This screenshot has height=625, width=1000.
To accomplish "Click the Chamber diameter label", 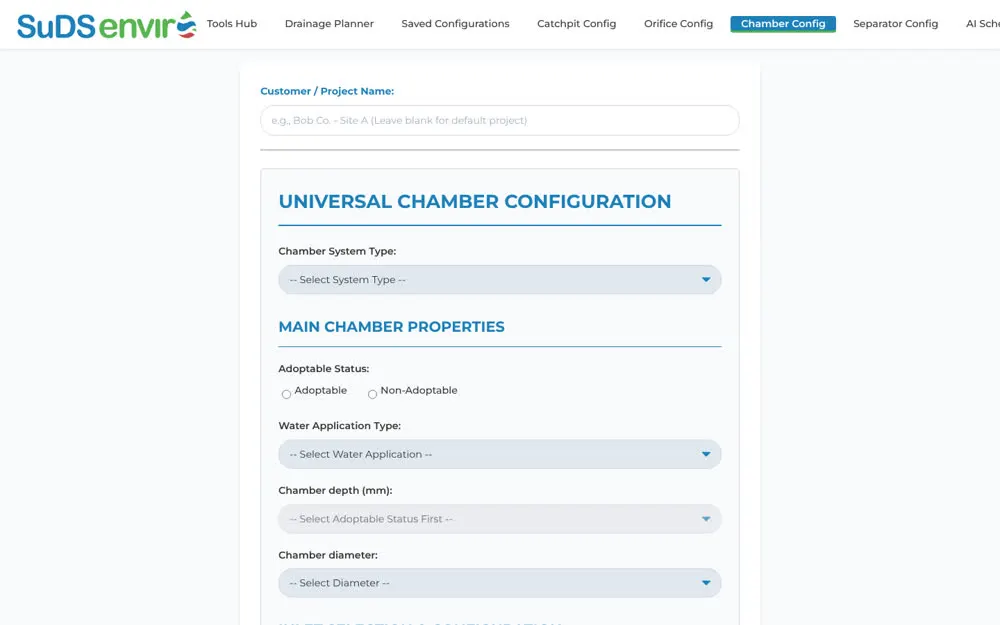I will (328, 555).
